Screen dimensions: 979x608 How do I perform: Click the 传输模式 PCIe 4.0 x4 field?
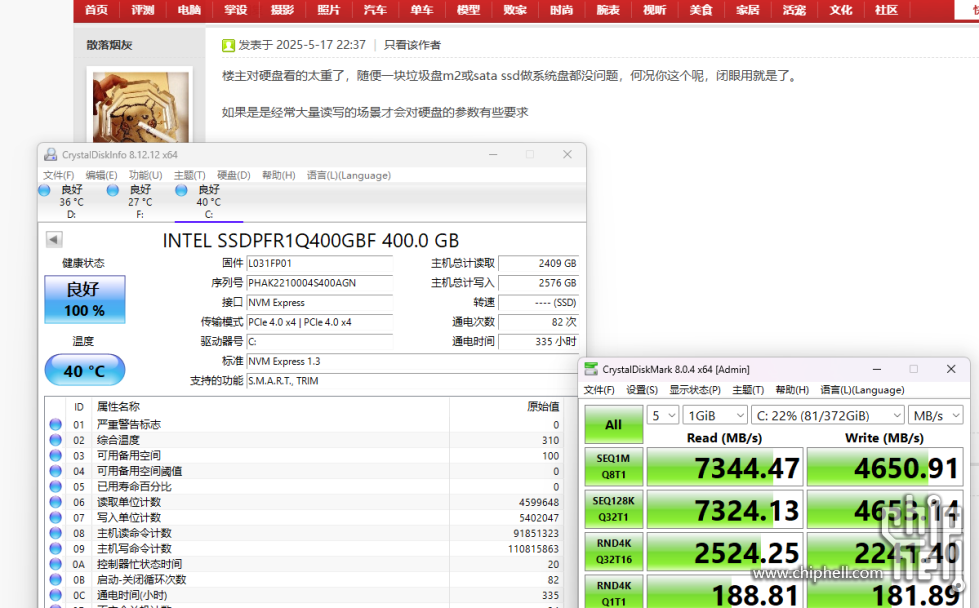point(320,322)
